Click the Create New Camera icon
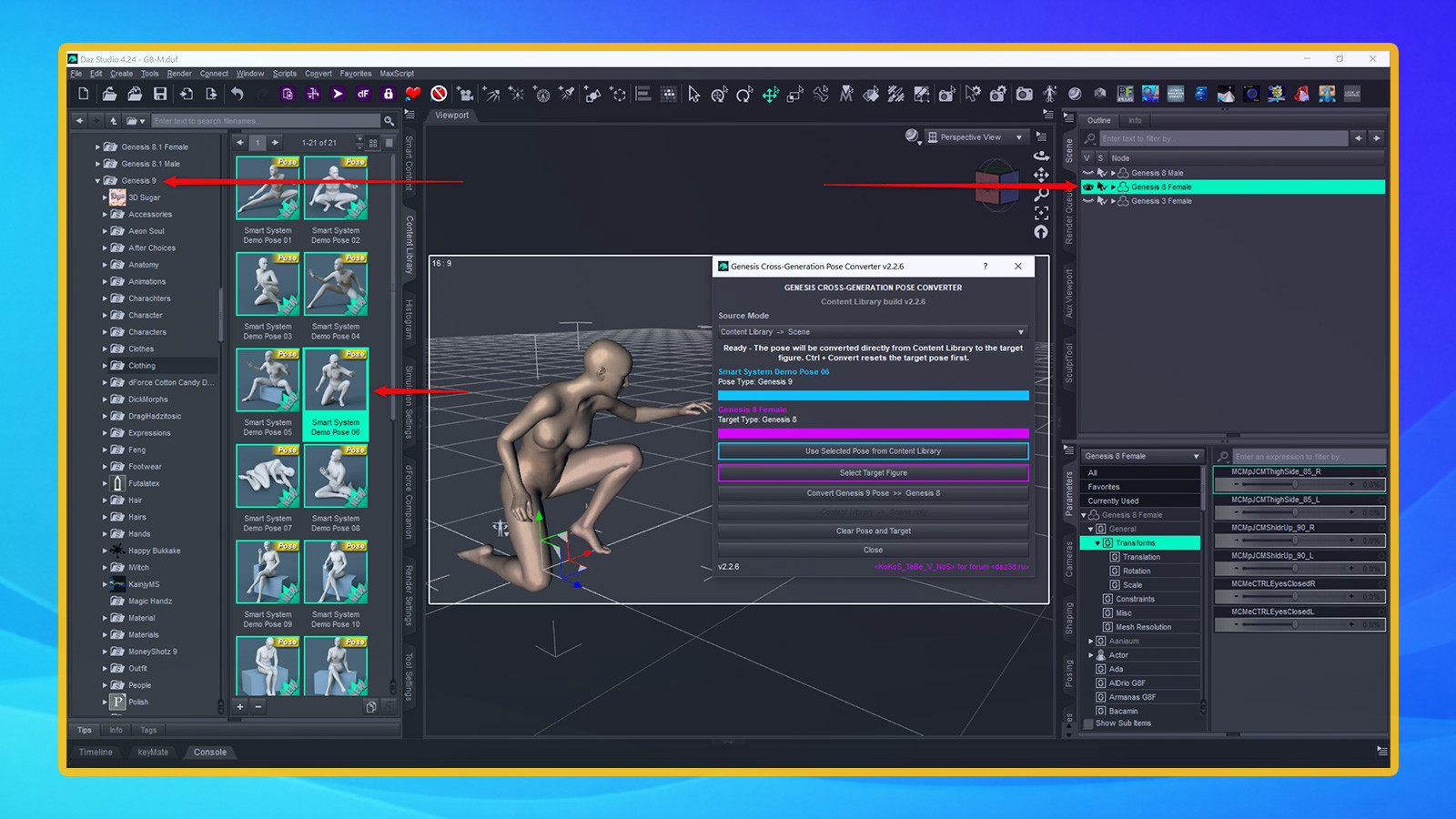This screenshot has height=819, width=1456. coord(466,94)
